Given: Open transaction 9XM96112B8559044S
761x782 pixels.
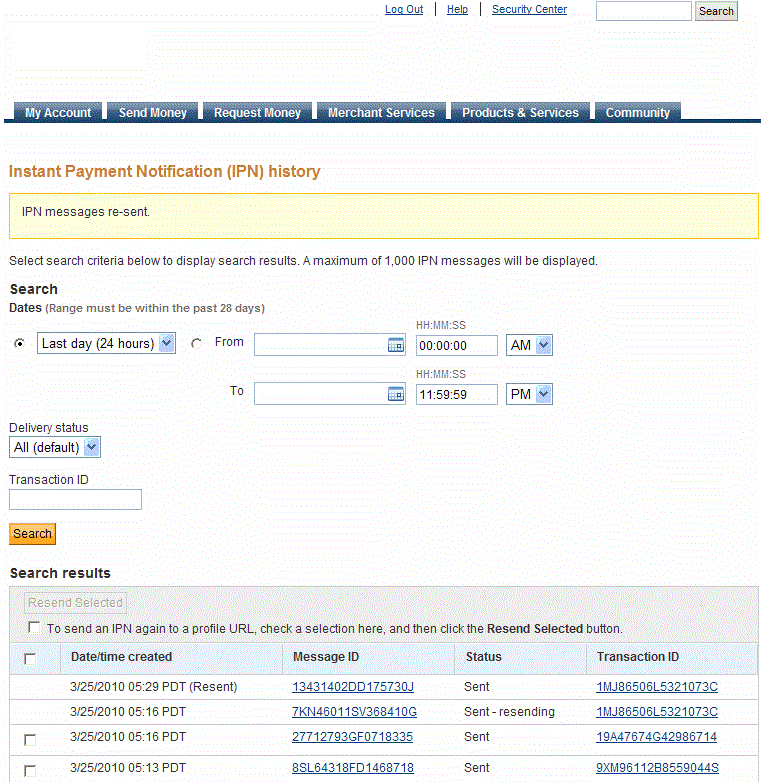Looking at the screenshot, I should pos(657,768).
